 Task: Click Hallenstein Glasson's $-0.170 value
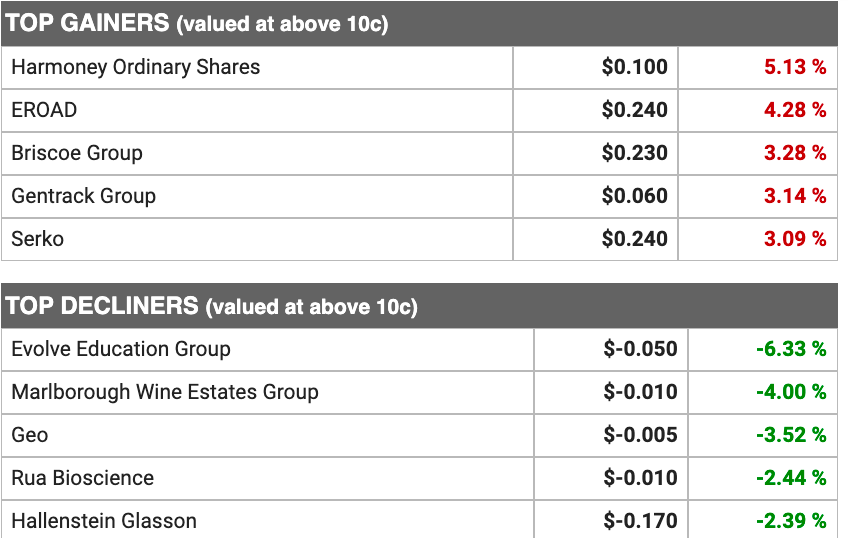coord(640,521)
